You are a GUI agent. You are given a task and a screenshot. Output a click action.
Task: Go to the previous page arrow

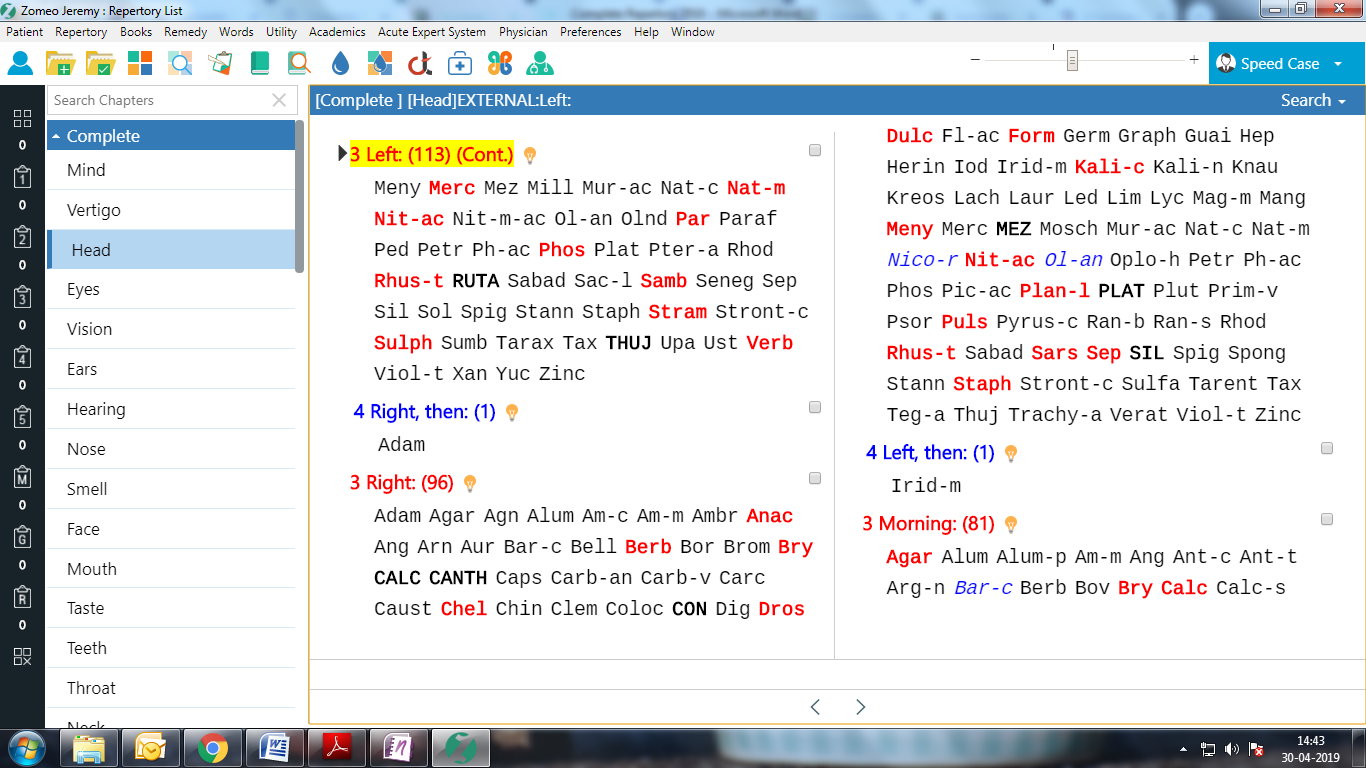click(x=815, y=707)
